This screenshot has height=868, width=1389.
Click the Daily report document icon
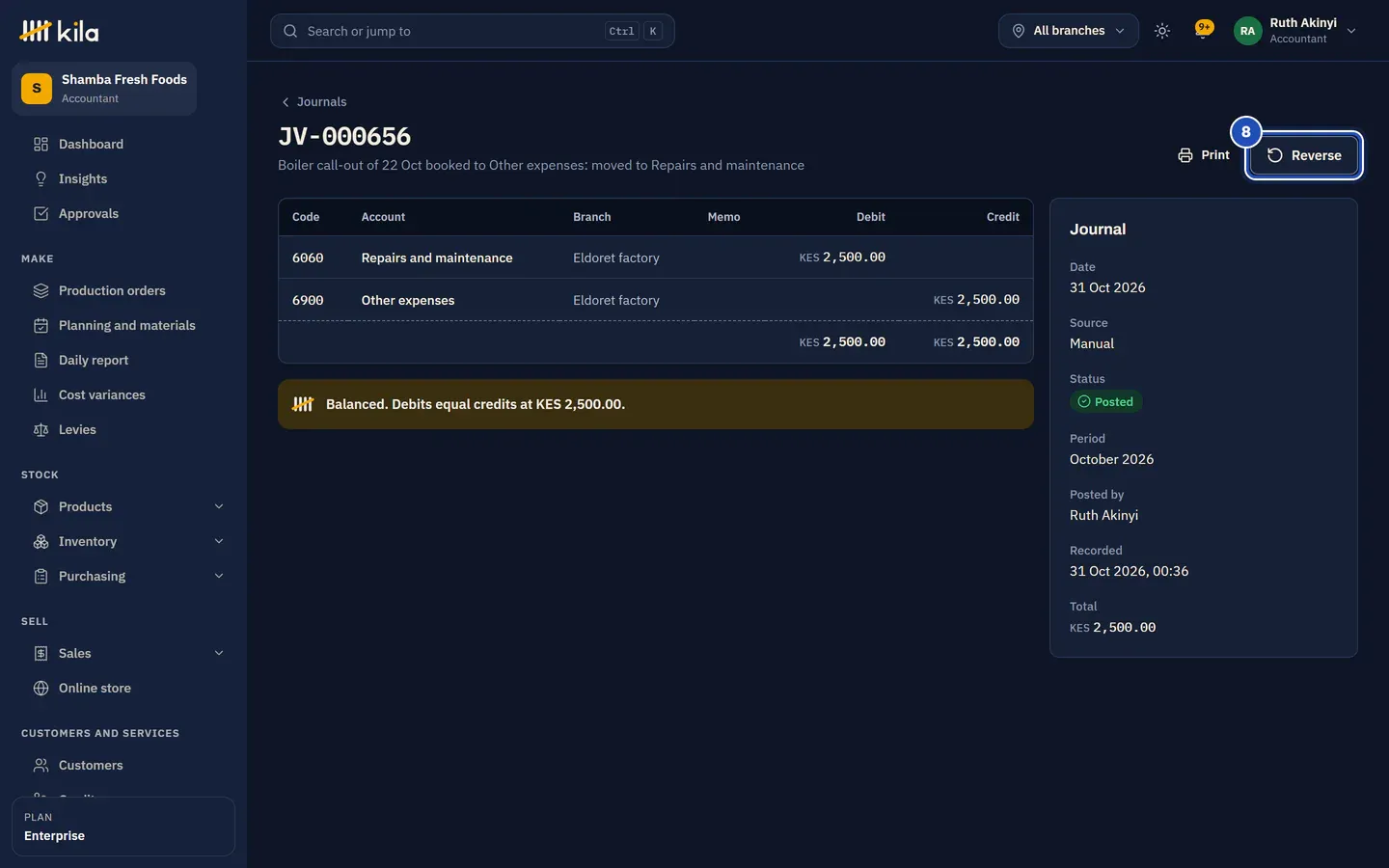41,361
